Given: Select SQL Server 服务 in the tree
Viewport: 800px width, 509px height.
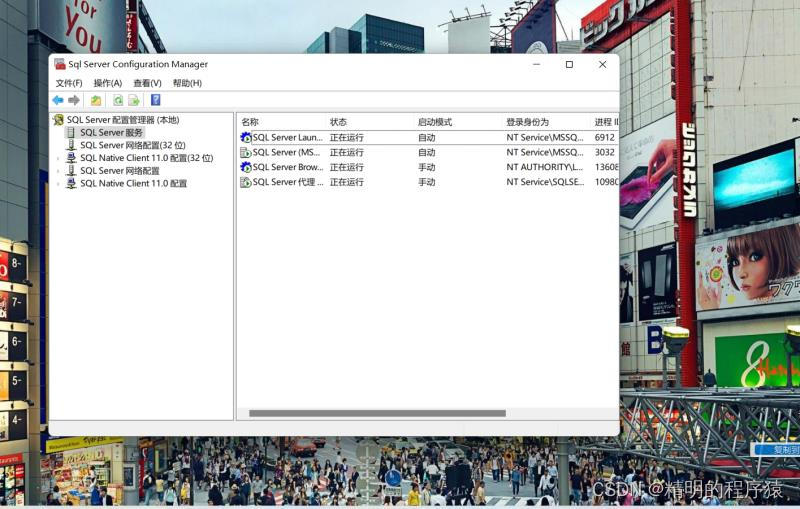Looking at the screenshot, I should pos(111,133).
